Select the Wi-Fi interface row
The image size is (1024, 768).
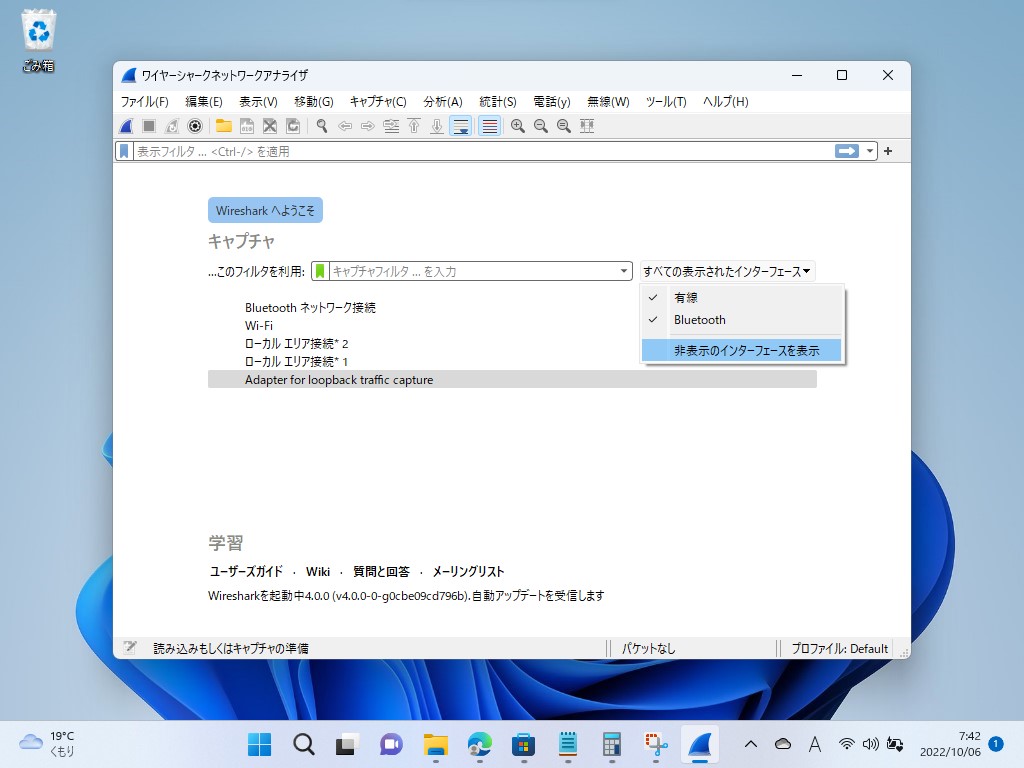point(512,325)
